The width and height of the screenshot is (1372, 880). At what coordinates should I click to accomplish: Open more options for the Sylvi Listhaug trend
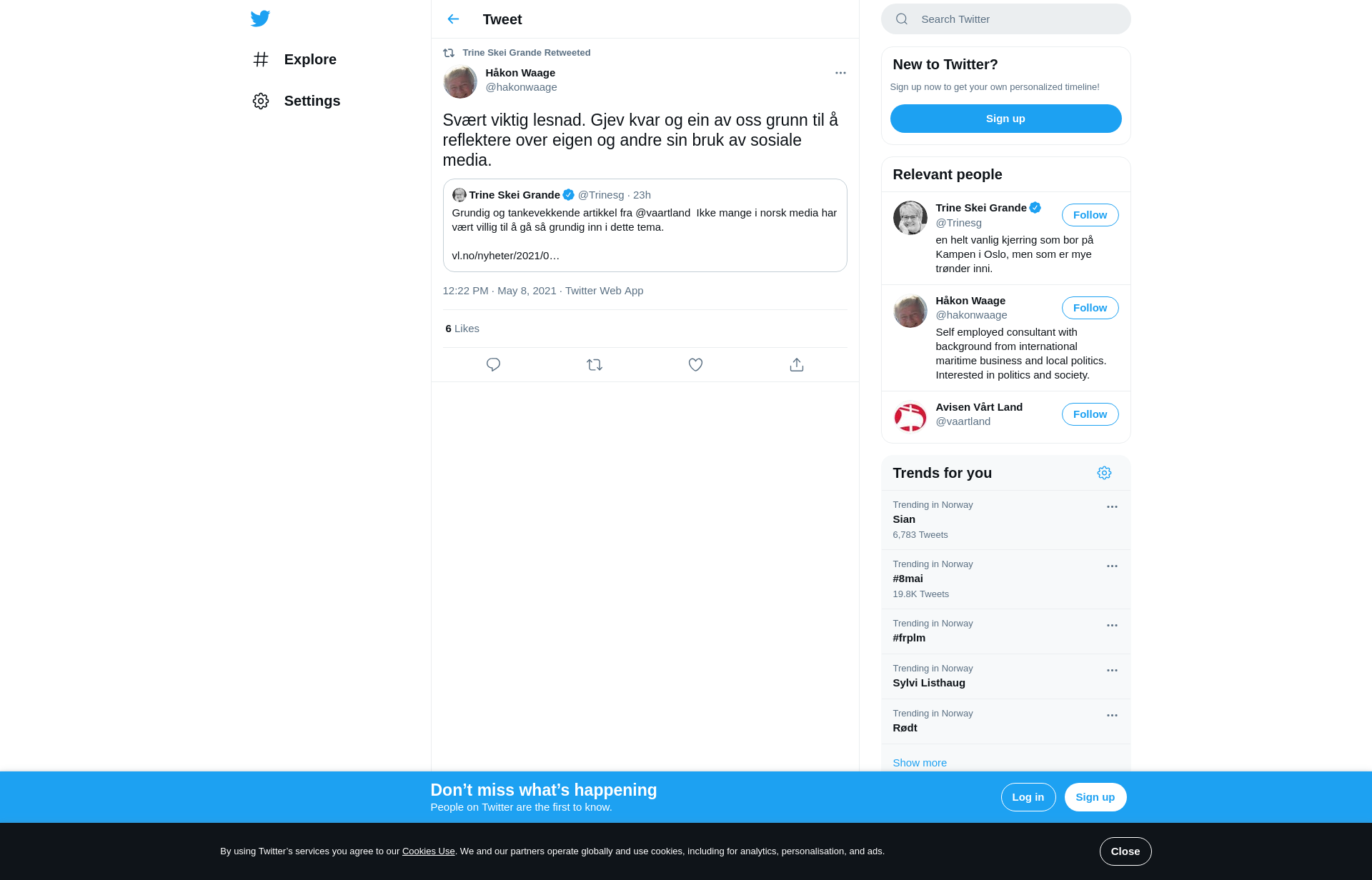click(x=1112, y=670)
